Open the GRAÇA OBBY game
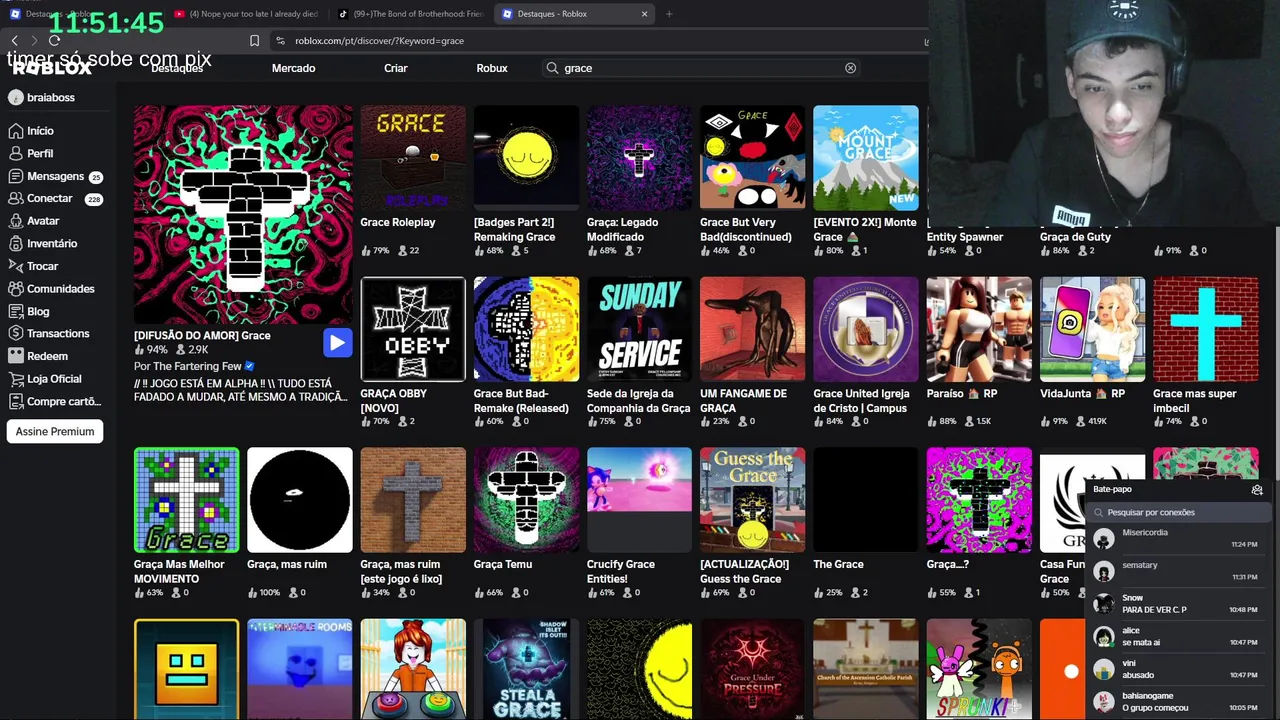1280x720 pixels. point(413,329)
